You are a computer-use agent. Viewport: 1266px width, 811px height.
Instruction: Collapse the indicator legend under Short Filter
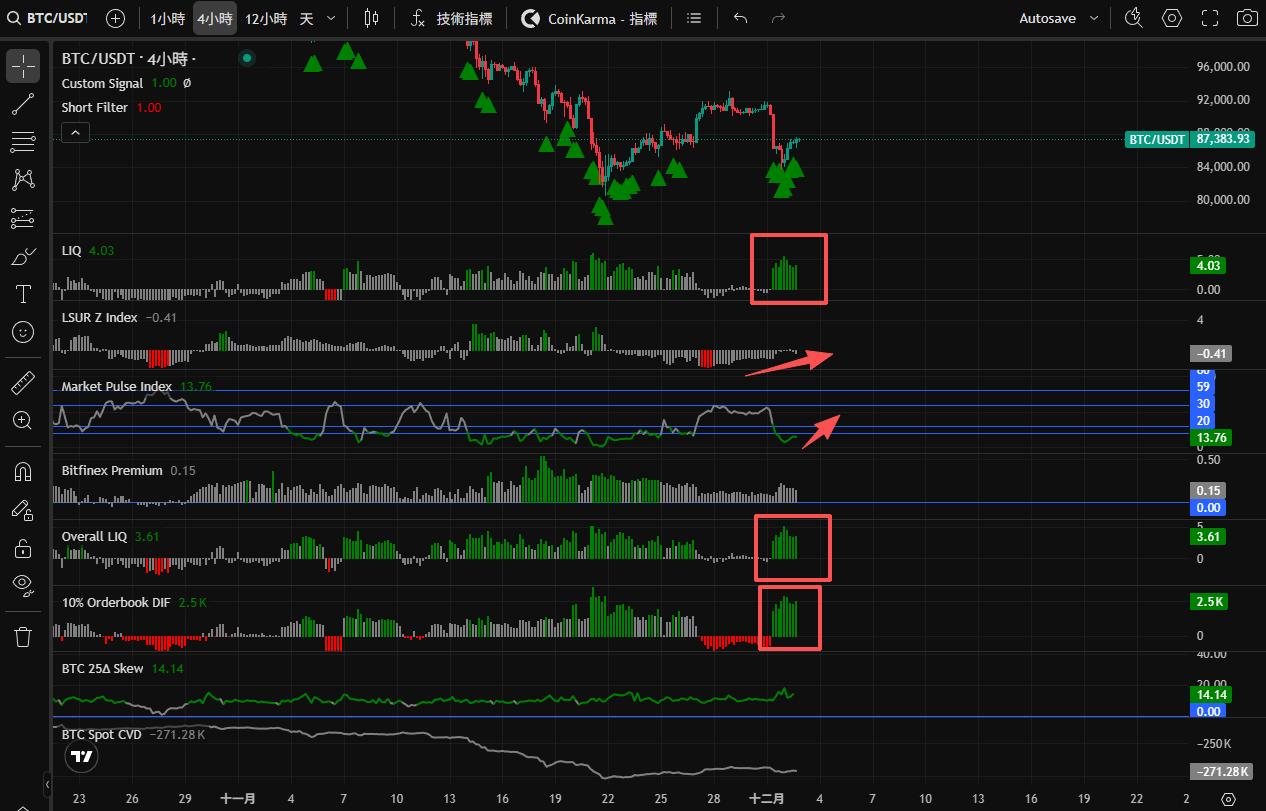click(x=75, y=132)
